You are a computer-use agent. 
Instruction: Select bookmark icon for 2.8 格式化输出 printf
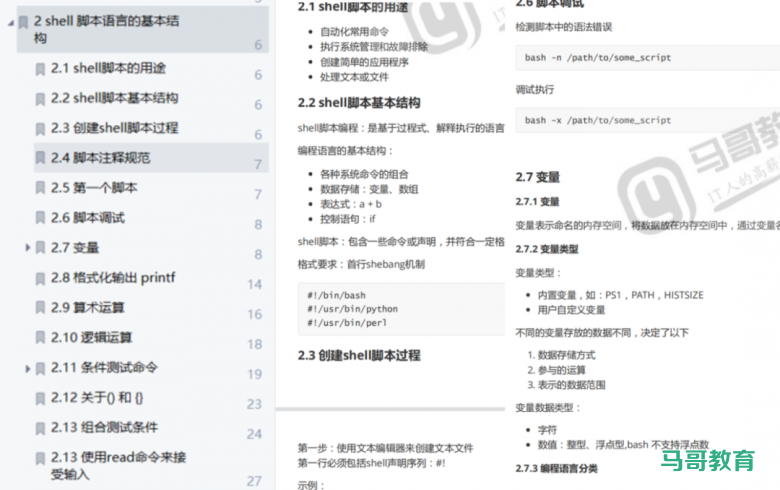point(40,279)
